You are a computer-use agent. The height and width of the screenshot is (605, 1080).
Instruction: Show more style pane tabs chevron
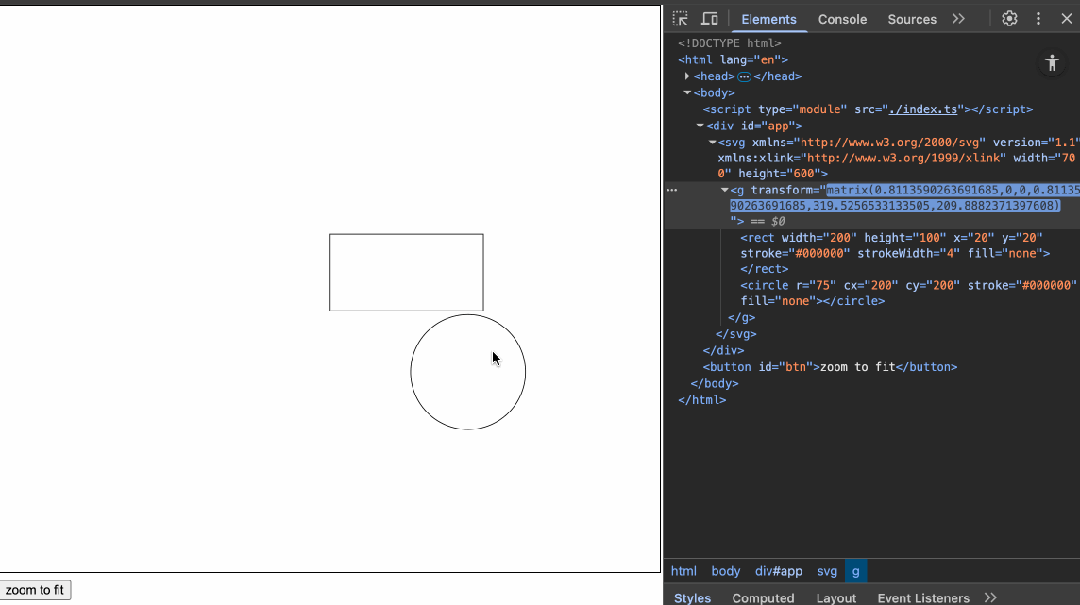coord(990,597)
